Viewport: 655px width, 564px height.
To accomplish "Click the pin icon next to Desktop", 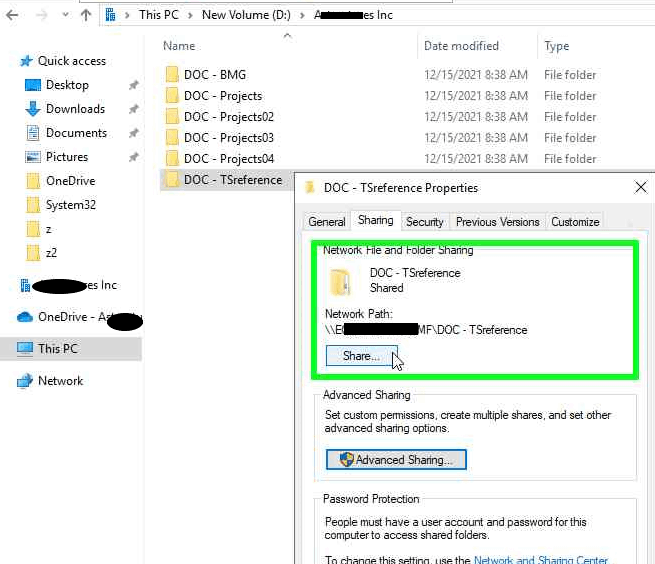I will click(133, 85).
